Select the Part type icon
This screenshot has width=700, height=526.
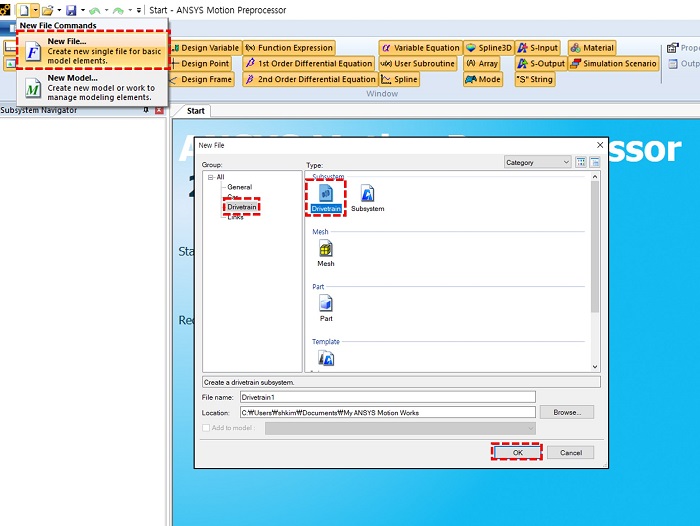coord(326,309)
